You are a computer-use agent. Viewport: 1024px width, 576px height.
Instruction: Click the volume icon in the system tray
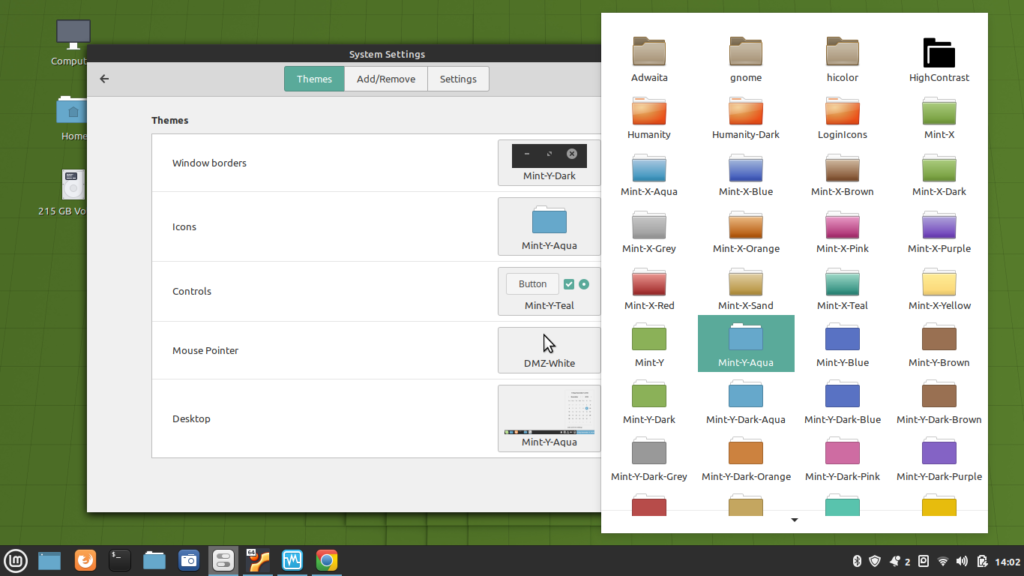tap(962, 561)
